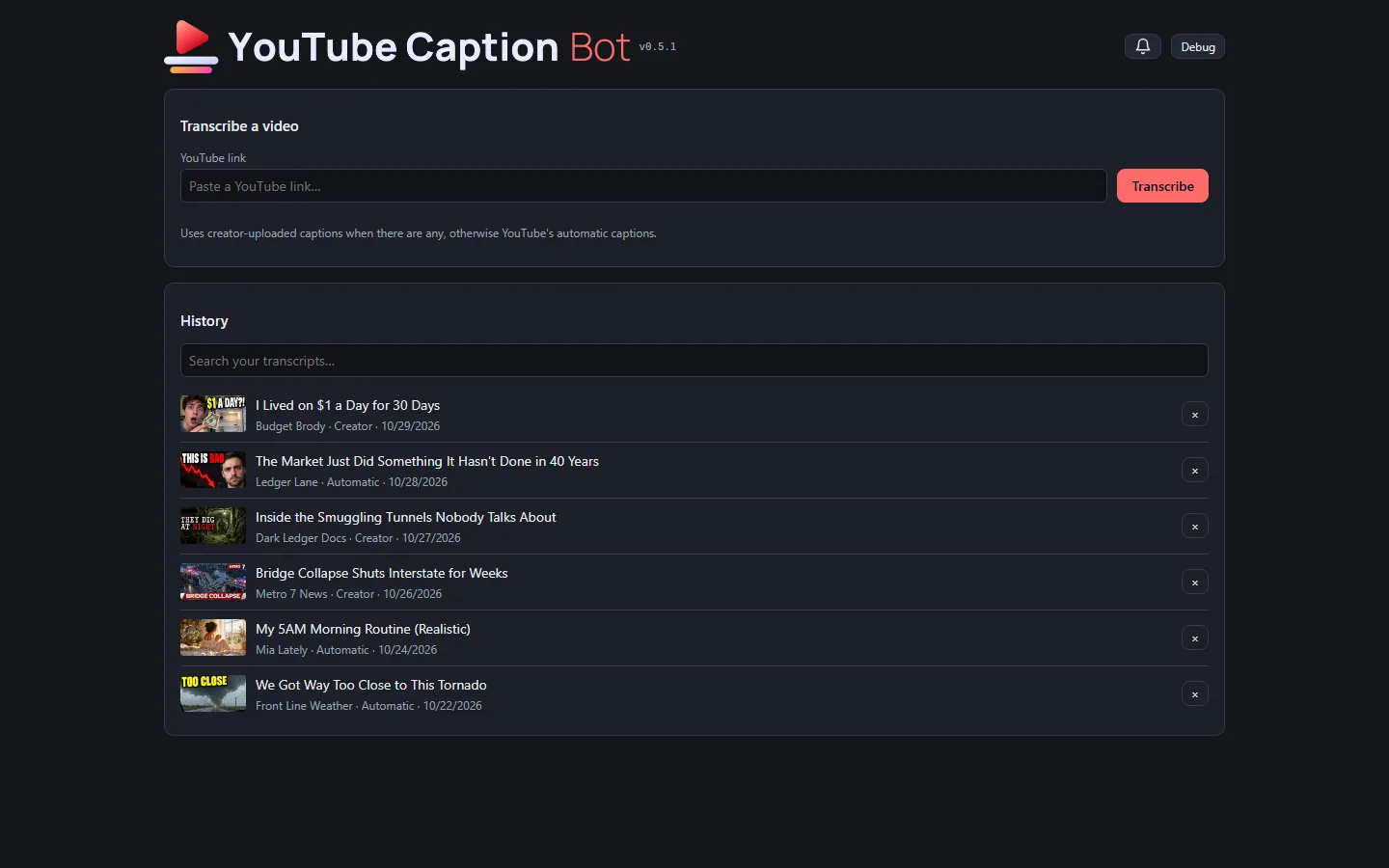Click the YouTube Caption Bot logo icon
Image resolution: width=1389 pixels, height=868 pixels.
[x=191, y=46]
